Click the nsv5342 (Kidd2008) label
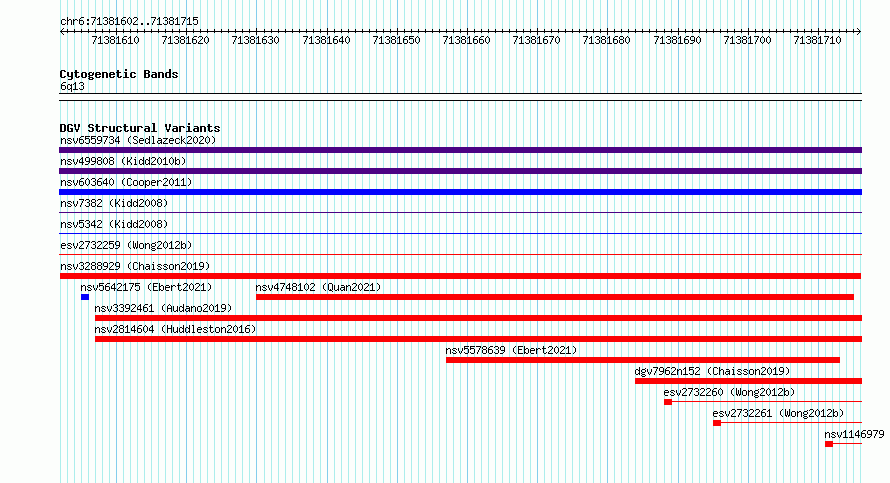This screenshot has height=483, width=890. coord(114,224)
